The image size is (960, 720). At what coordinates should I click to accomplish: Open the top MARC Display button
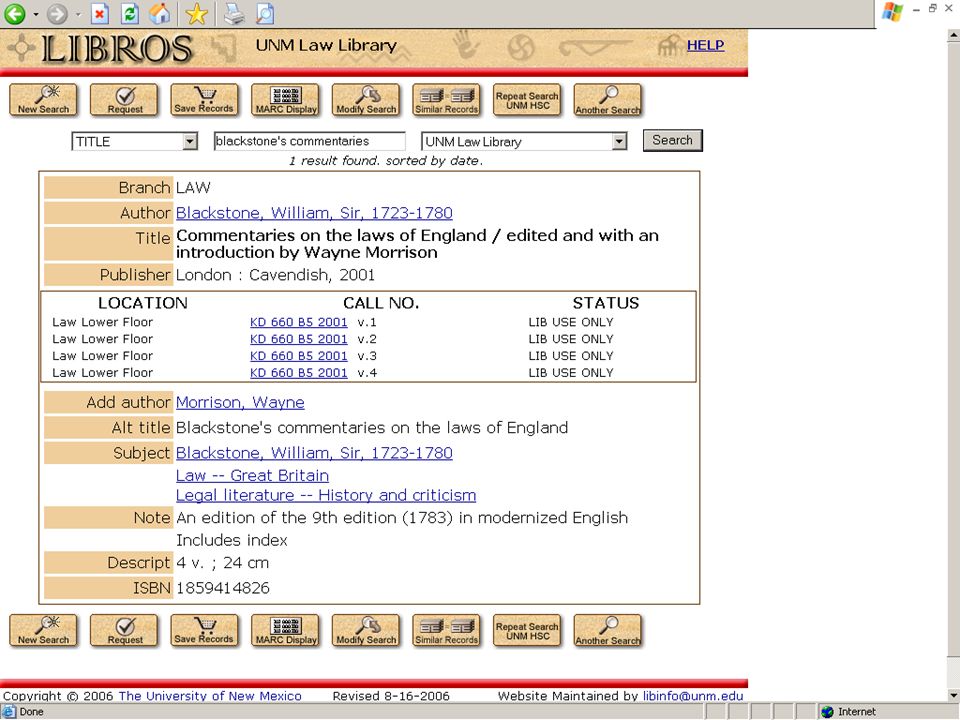tap(285, 100)
